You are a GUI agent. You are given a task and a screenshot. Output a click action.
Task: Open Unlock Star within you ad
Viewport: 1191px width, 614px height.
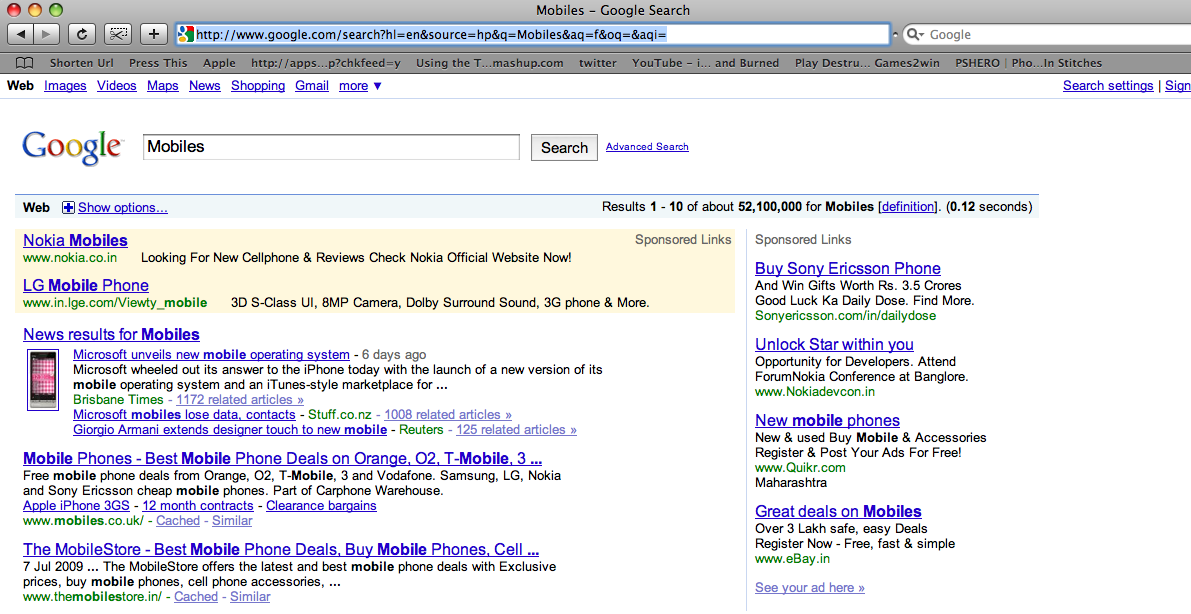834,345
